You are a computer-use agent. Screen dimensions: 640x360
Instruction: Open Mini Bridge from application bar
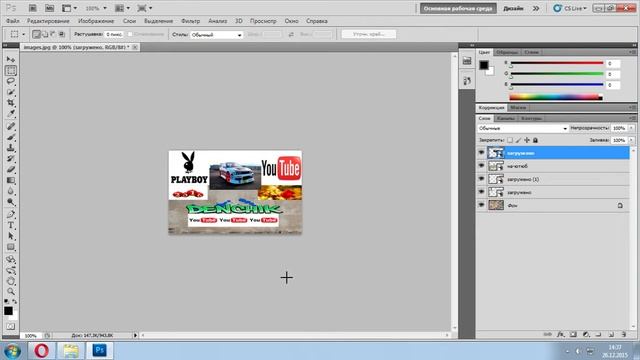49,8
